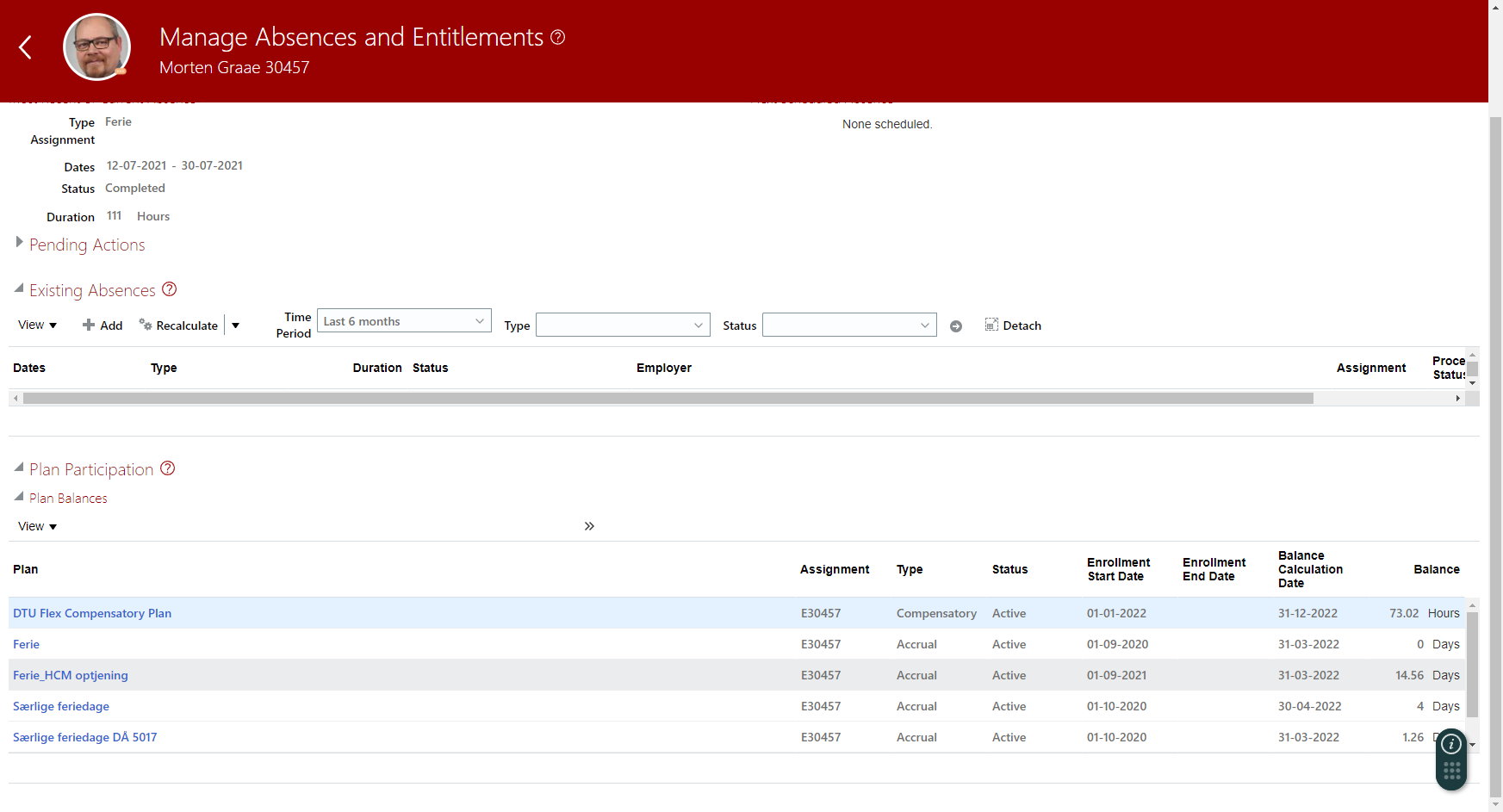Click Enrollment Start Date column header

click(x=1118, y=569)
